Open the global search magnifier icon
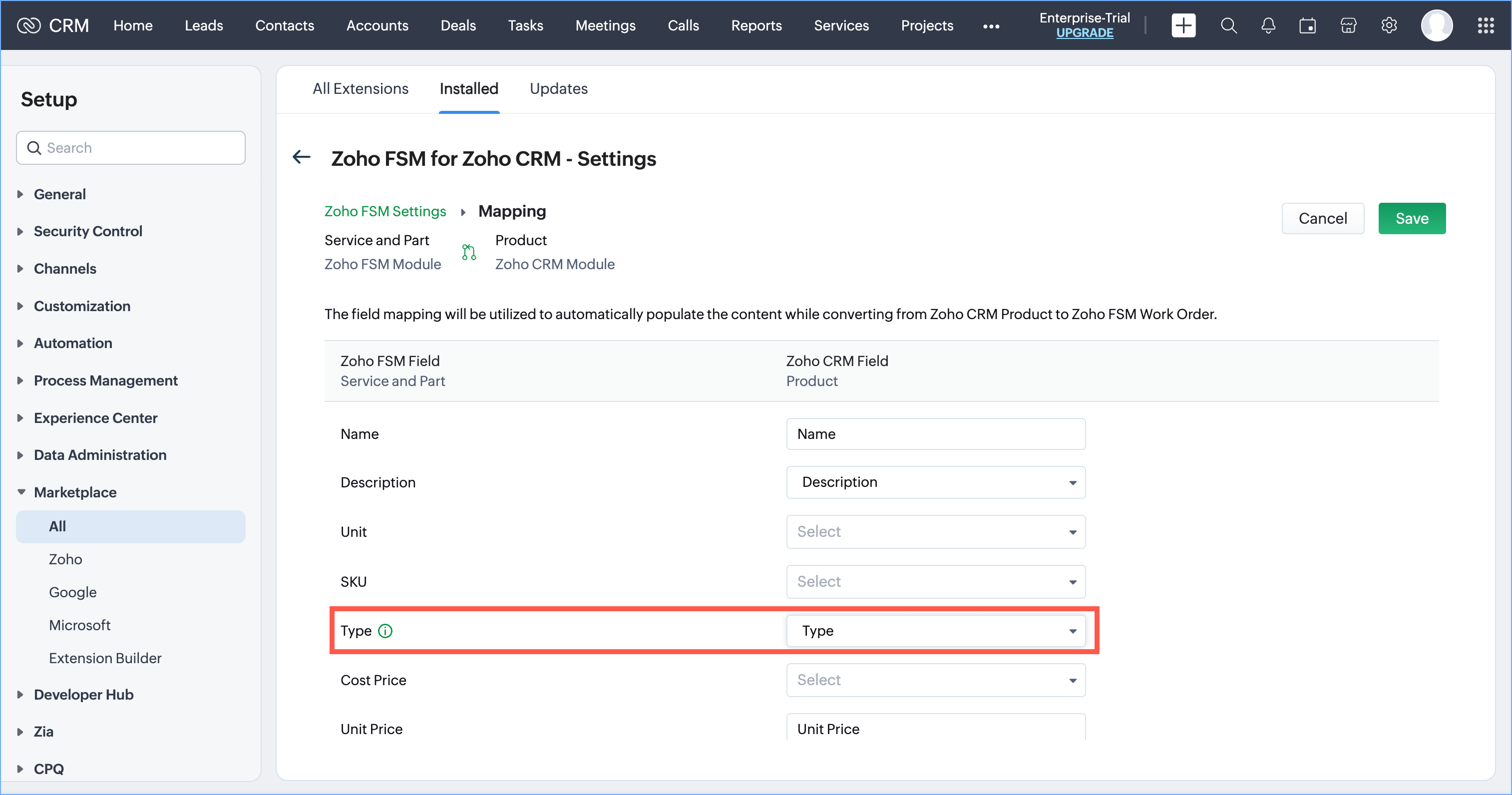The width and height of the screenshot is (1512, 795). tap(1228, 25)
